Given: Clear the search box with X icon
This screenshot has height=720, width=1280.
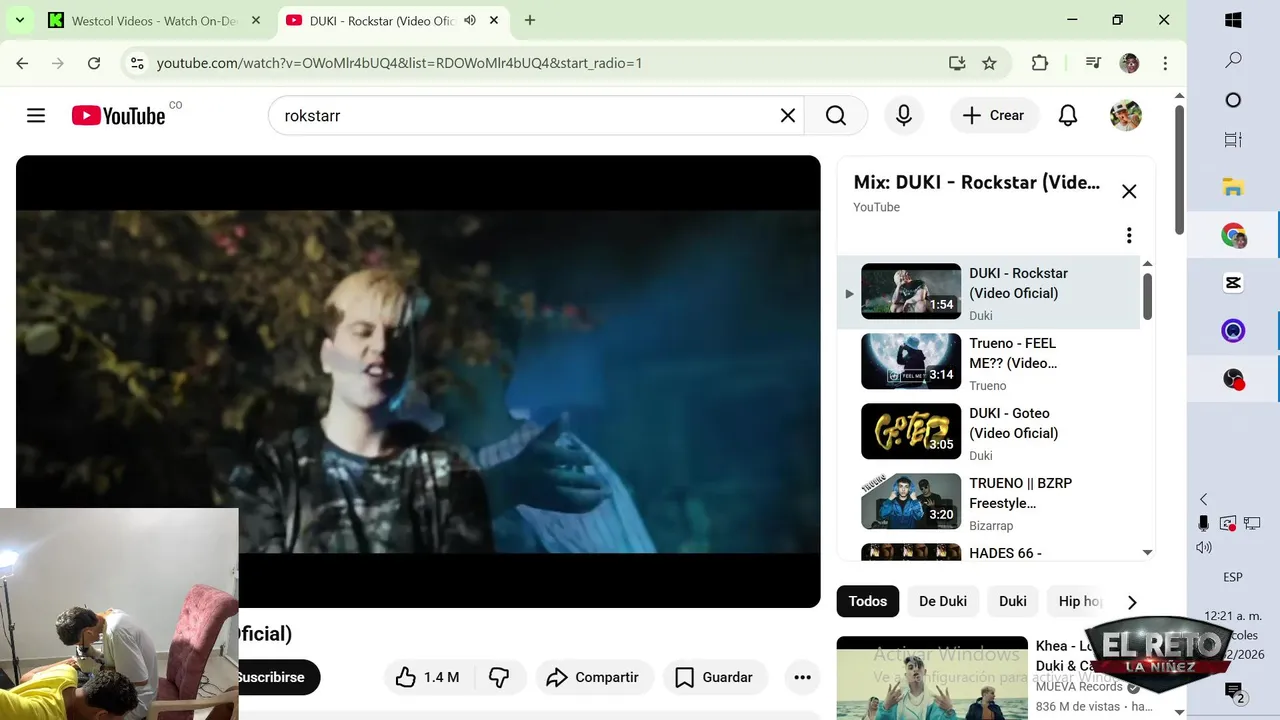Looking at the screenshot, I should [788, 116].
